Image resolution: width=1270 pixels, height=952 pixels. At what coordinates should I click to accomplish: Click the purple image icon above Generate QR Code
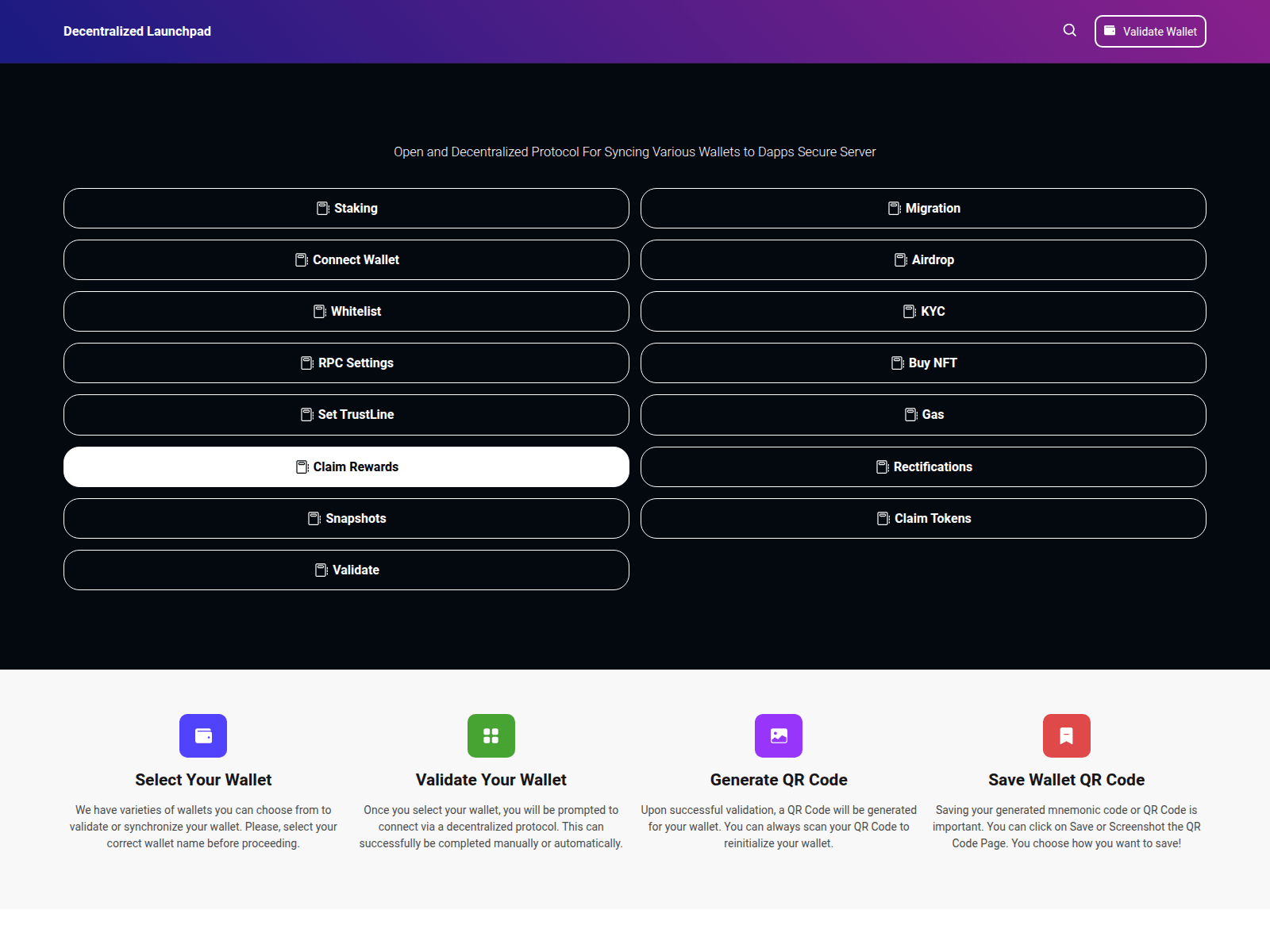(x=779, y=735)
